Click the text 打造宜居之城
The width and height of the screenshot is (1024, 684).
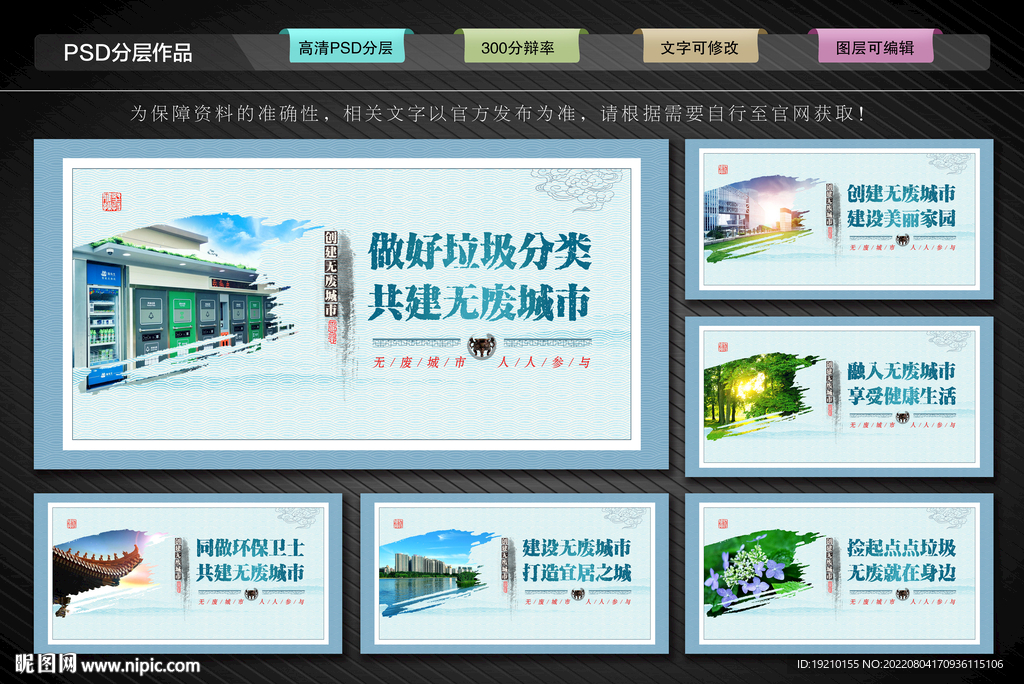577,573
